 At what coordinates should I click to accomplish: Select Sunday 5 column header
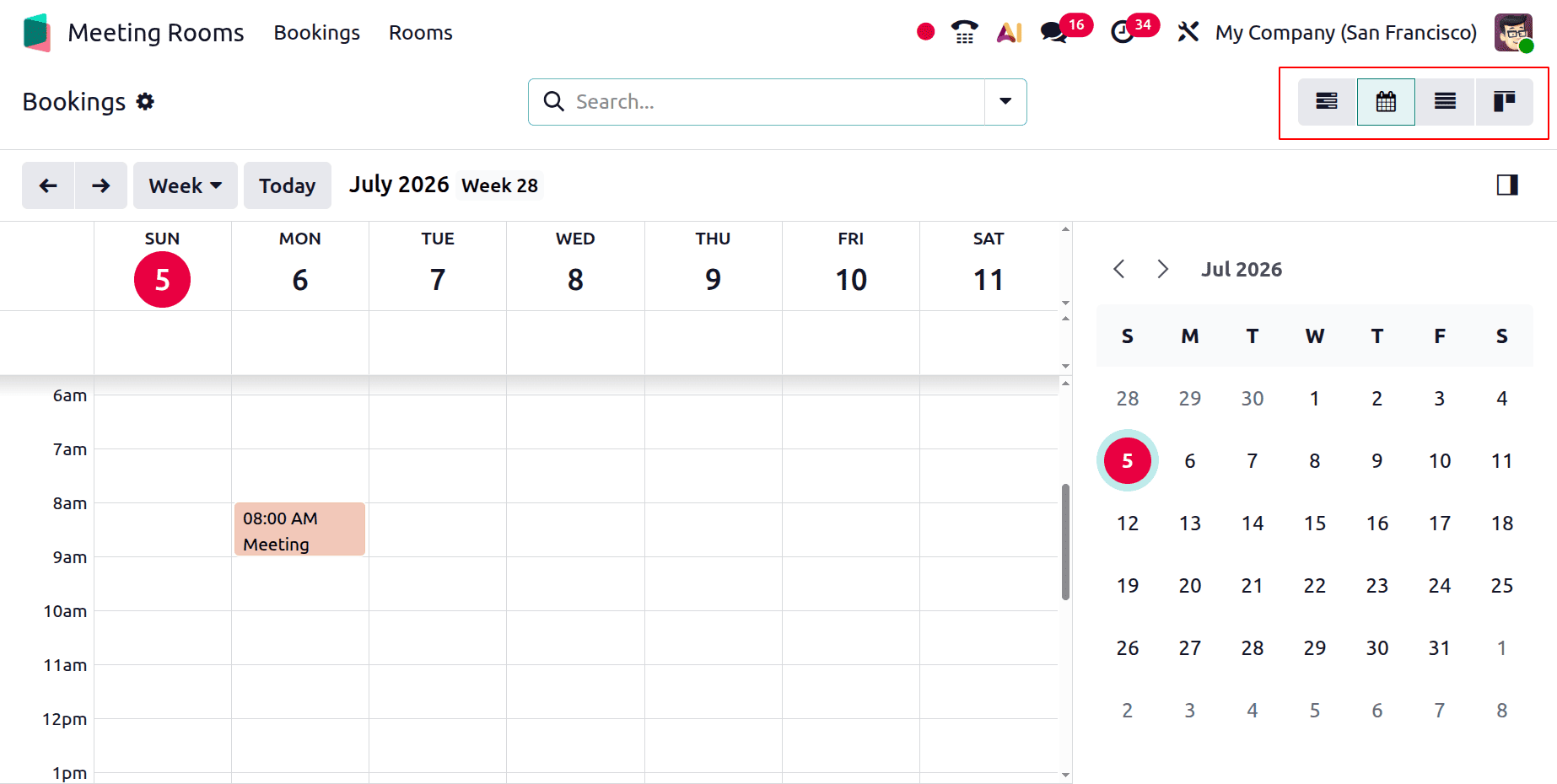tap(162, 266)
